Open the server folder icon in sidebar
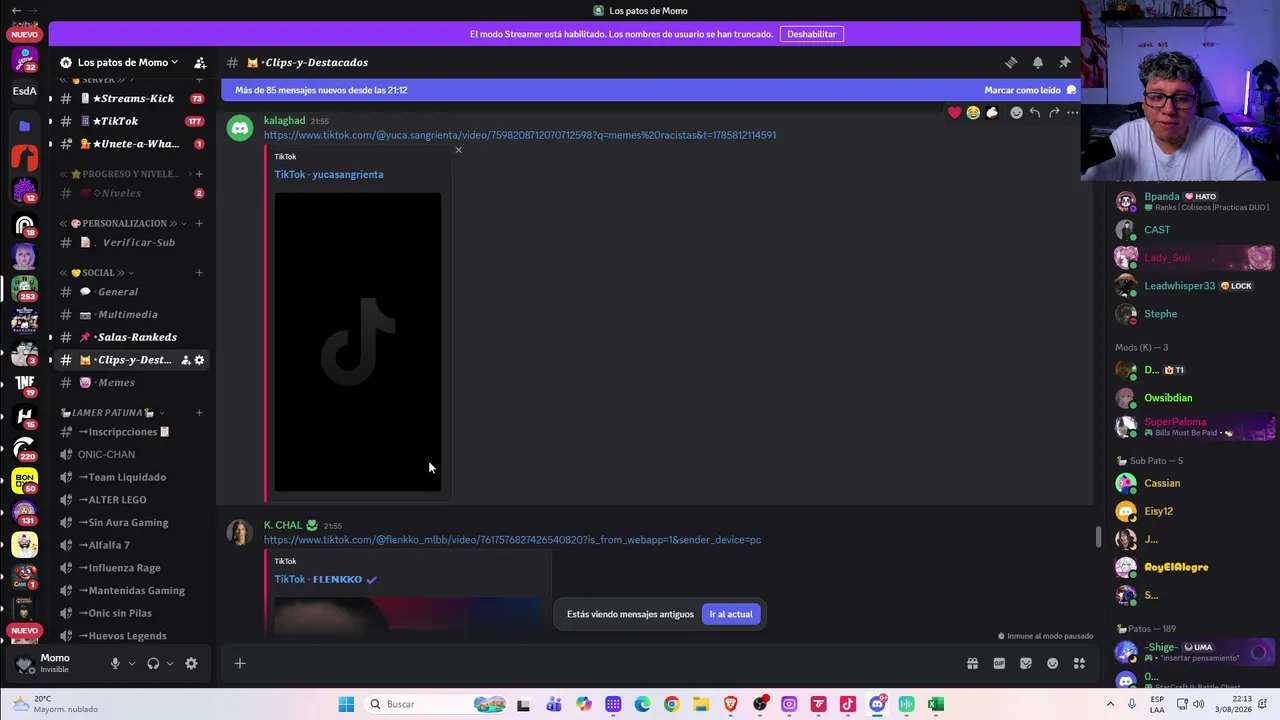This screenshot has height=720, width=1280. point(25,126)
